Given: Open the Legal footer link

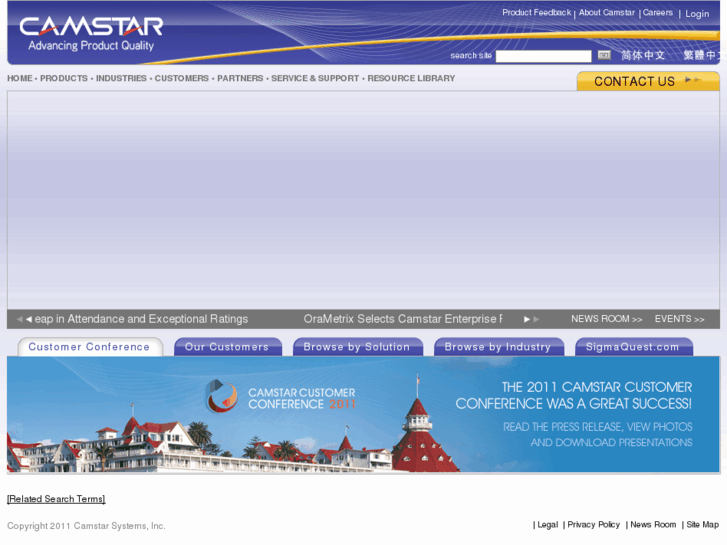Looking at the screenshot, I should pos(547,525).
